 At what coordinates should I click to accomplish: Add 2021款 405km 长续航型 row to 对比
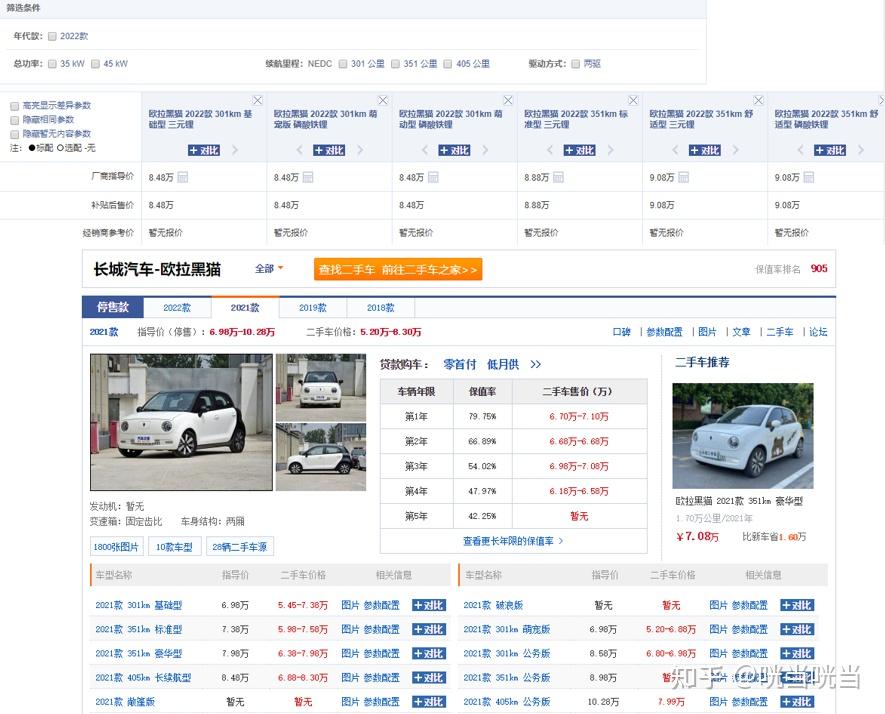click(x=429, y=677)
